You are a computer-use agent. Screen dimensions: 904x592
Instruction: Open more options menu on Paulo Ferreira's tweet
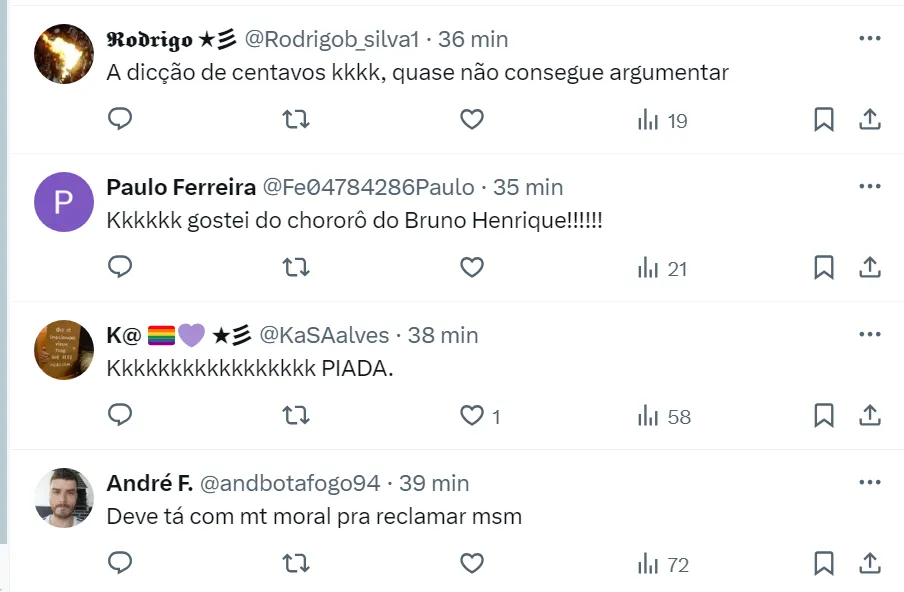click(x=870, y=186)
